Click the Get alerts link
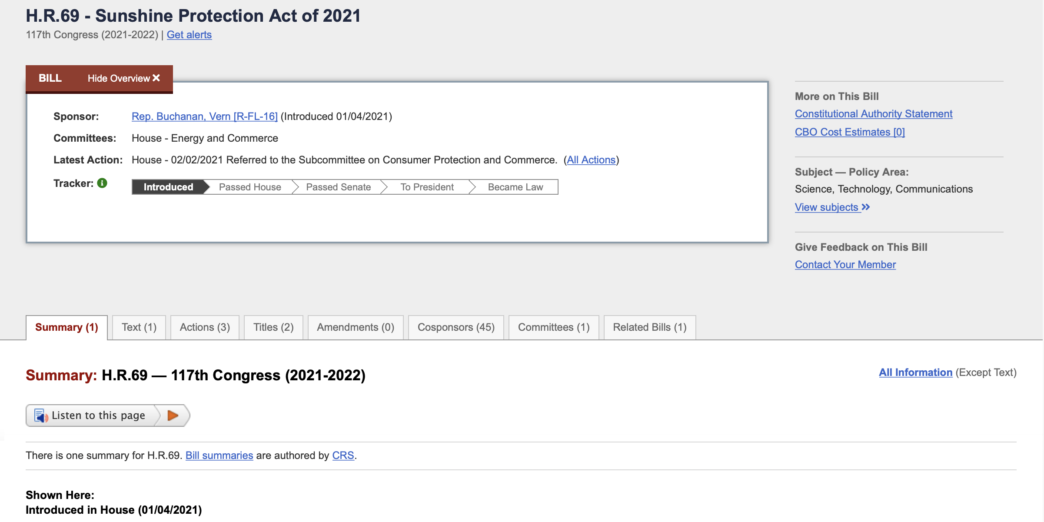Image resolution: width=1044 pixels, height=522 pixels. tap(189, 35)
